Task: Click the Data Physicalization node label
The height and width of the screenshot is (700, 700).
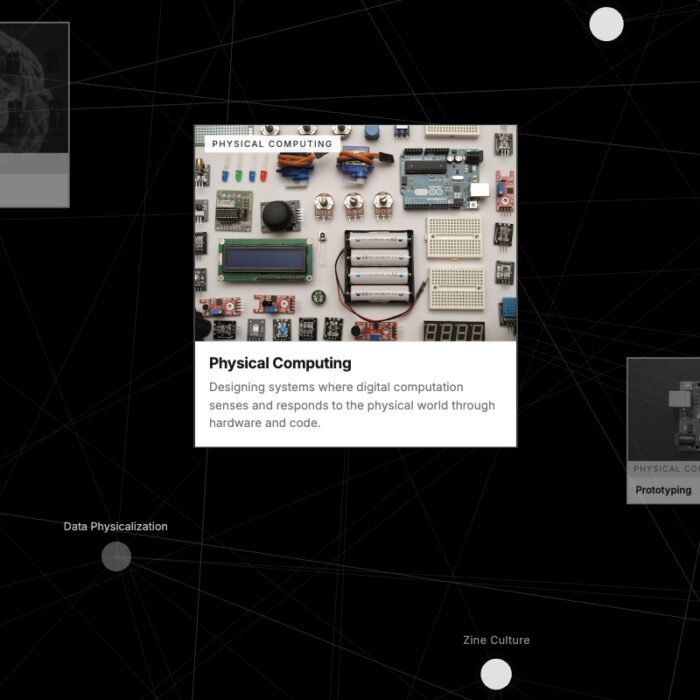Action: pyautogui.click(x=116, y=526)
